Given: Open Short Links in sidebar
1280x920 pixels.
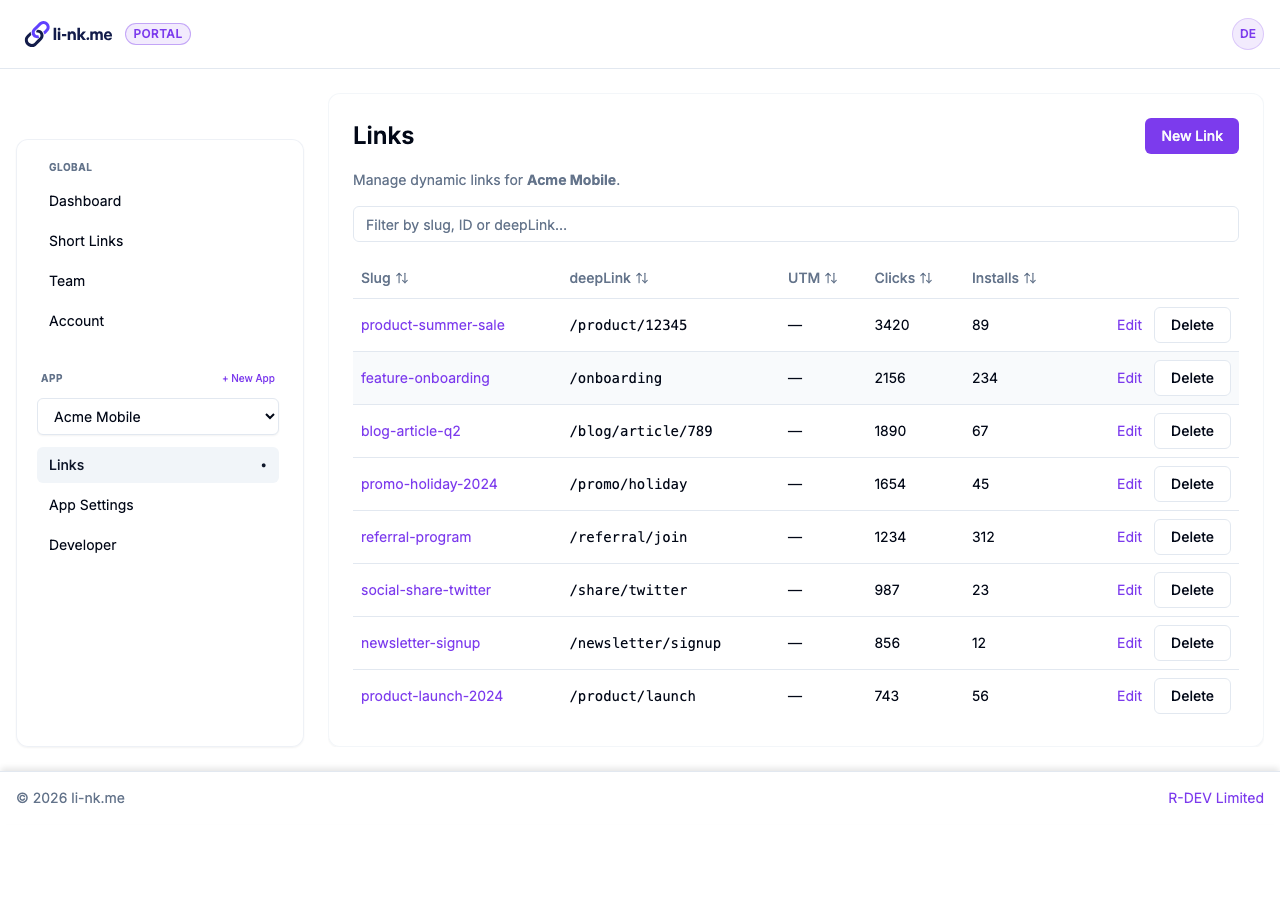Looking at the screenshot, I should pyautogui.click(x=86, y=241).
